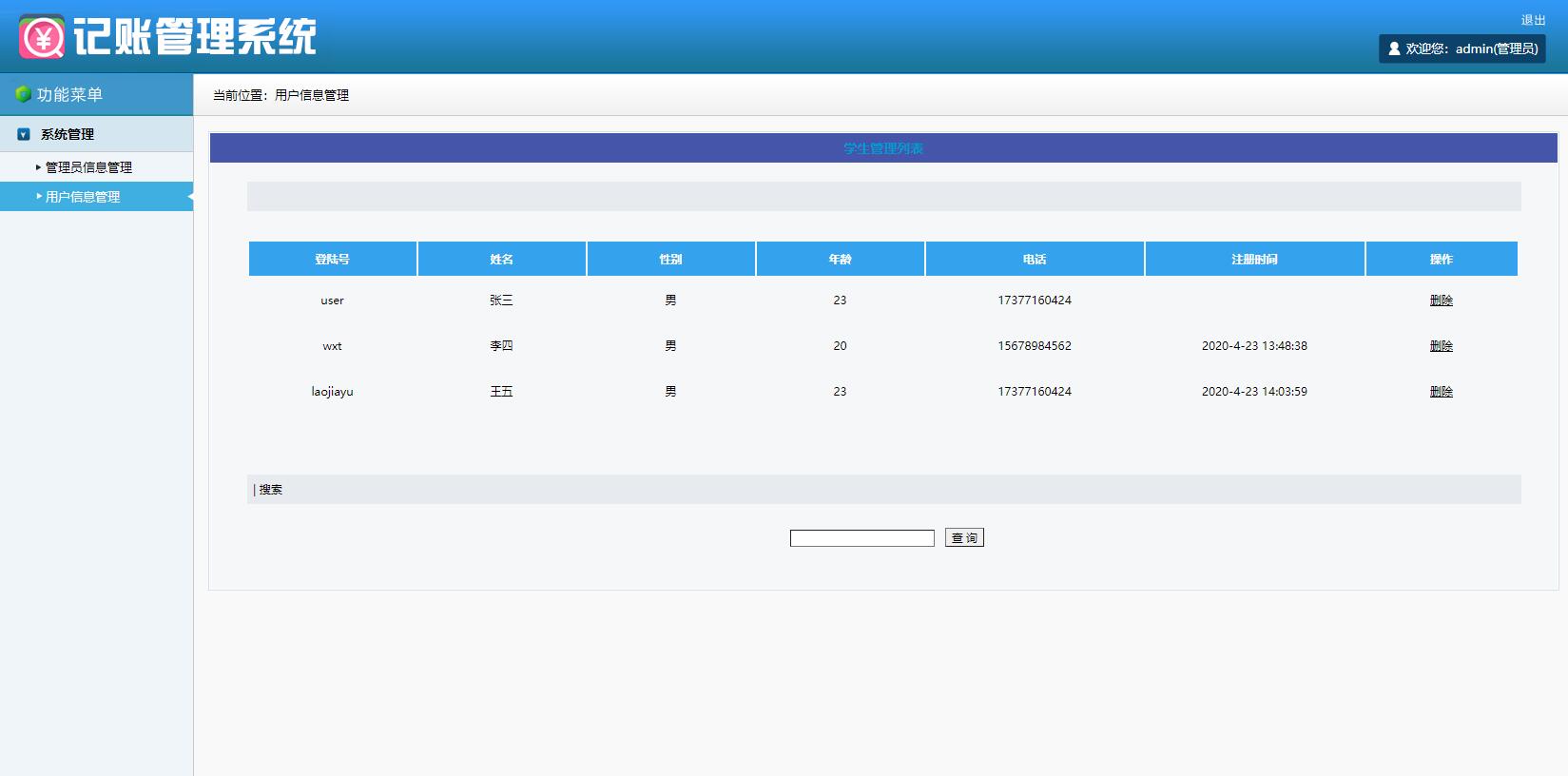
Task: Click the search text input field
Action: (861, 538)
